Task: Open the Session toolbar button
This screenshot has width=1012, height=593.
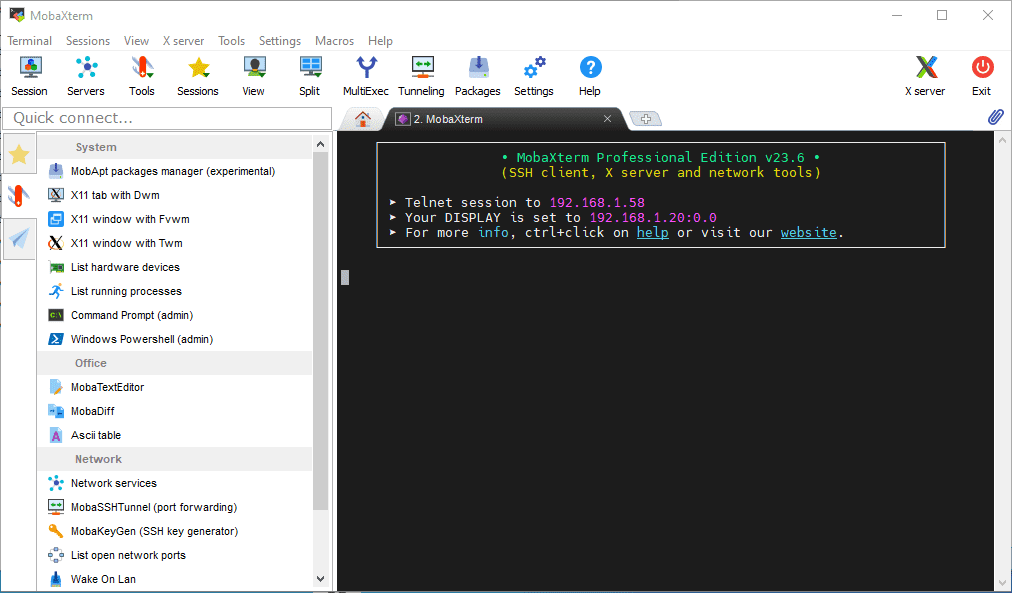Action: [30, 76]
